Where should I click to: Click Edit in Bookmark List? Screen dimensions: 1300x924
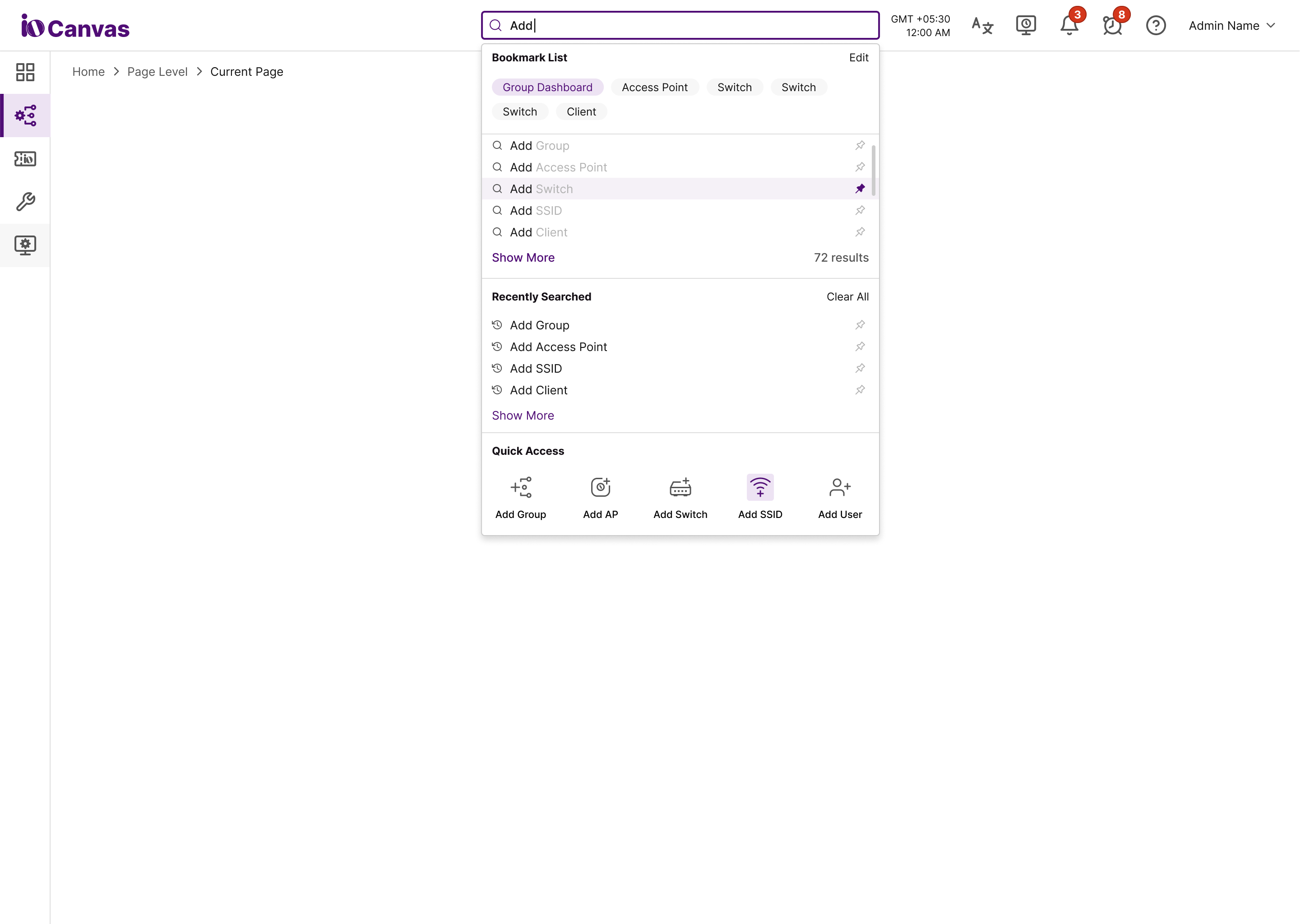(x=858, y=57)
